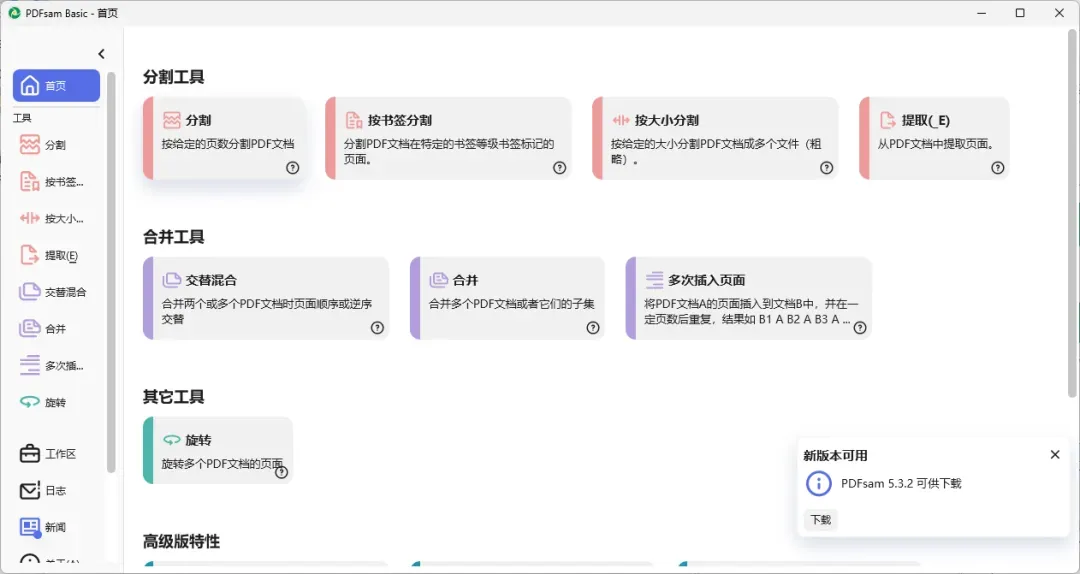
Task: Click help icon on 提取(_E) card
Action: (x=997, y=167)
